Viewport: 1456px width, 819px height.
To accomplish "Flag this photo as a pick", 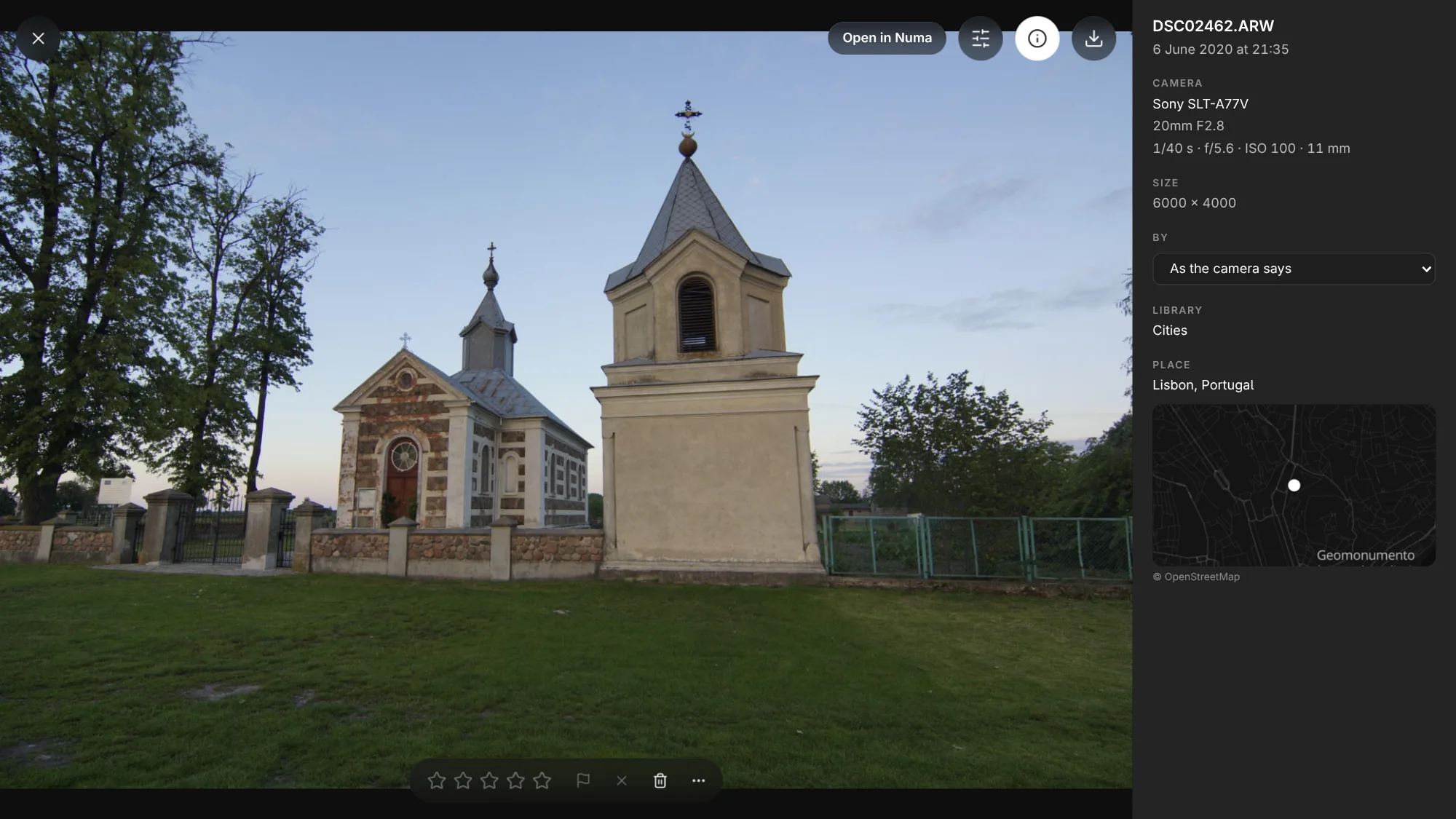I will point(583,780).
